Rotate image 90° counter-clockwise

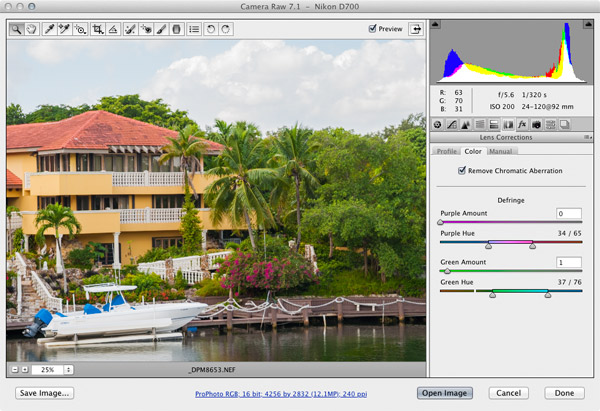pyautogui.click(x=211, y=30)
